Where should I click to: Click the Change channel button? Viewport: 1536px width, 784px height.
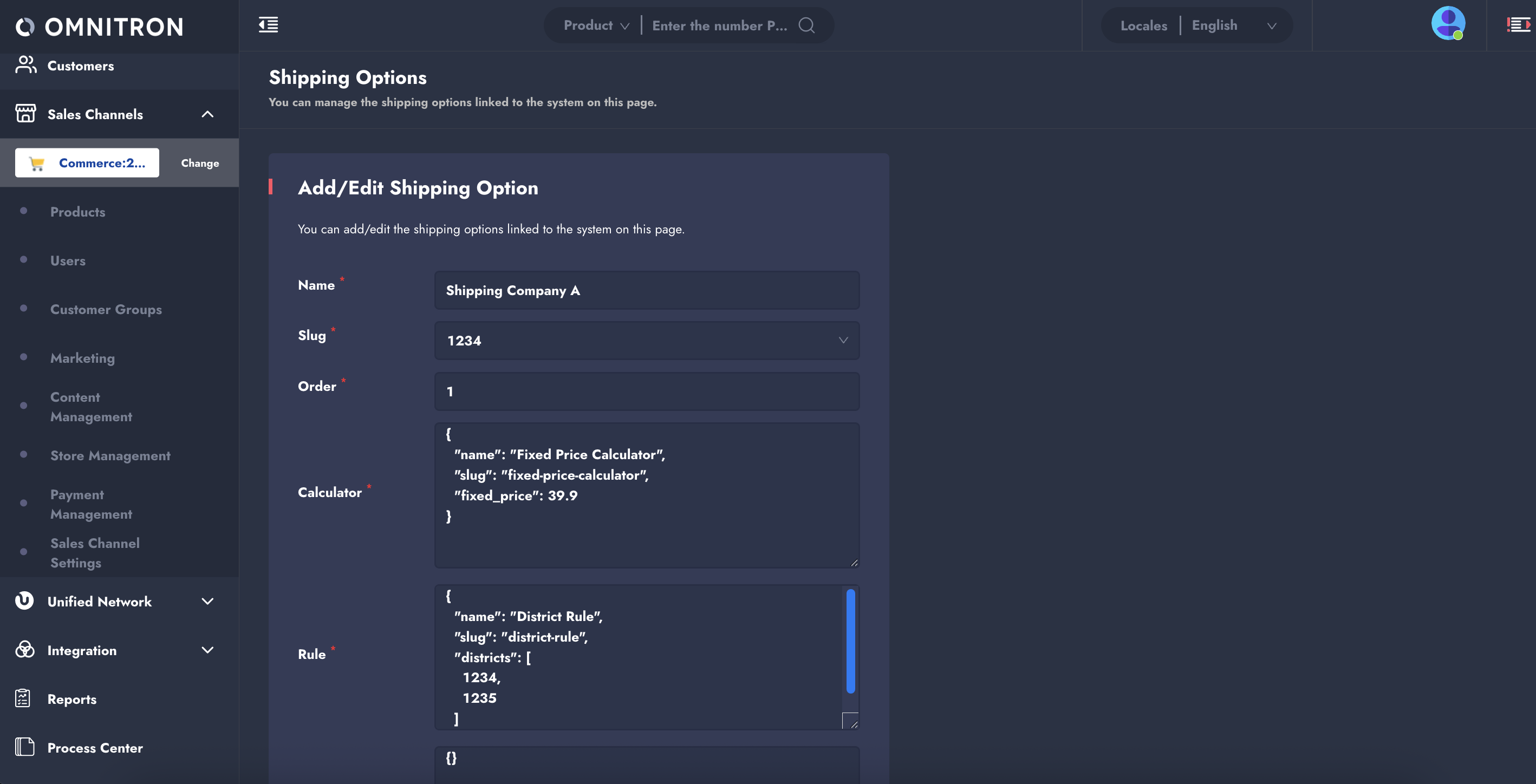pos(200,163)
